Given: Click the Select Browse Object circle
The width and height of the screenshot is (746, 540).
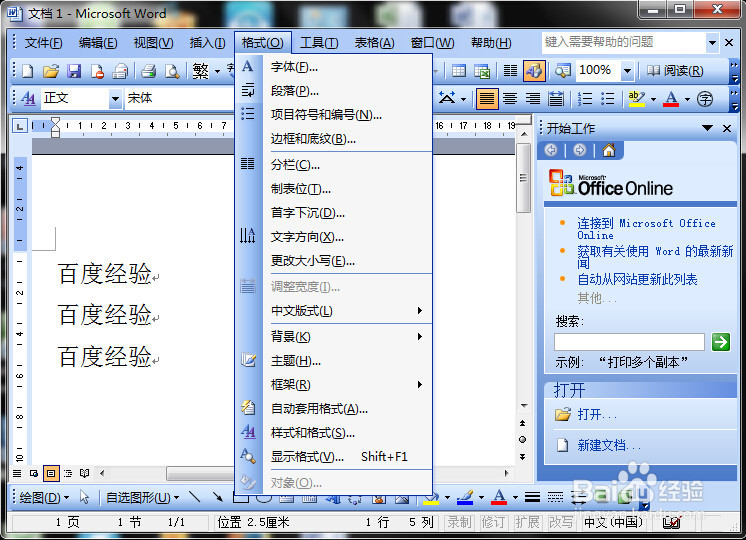Looking at the screenshot, I should point(522,439).
